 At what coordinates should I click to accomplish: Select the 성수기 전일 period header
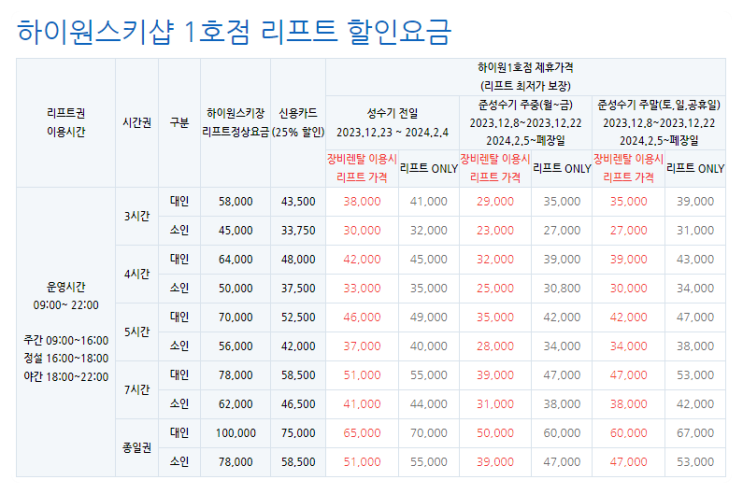click(x=392, y=123)
